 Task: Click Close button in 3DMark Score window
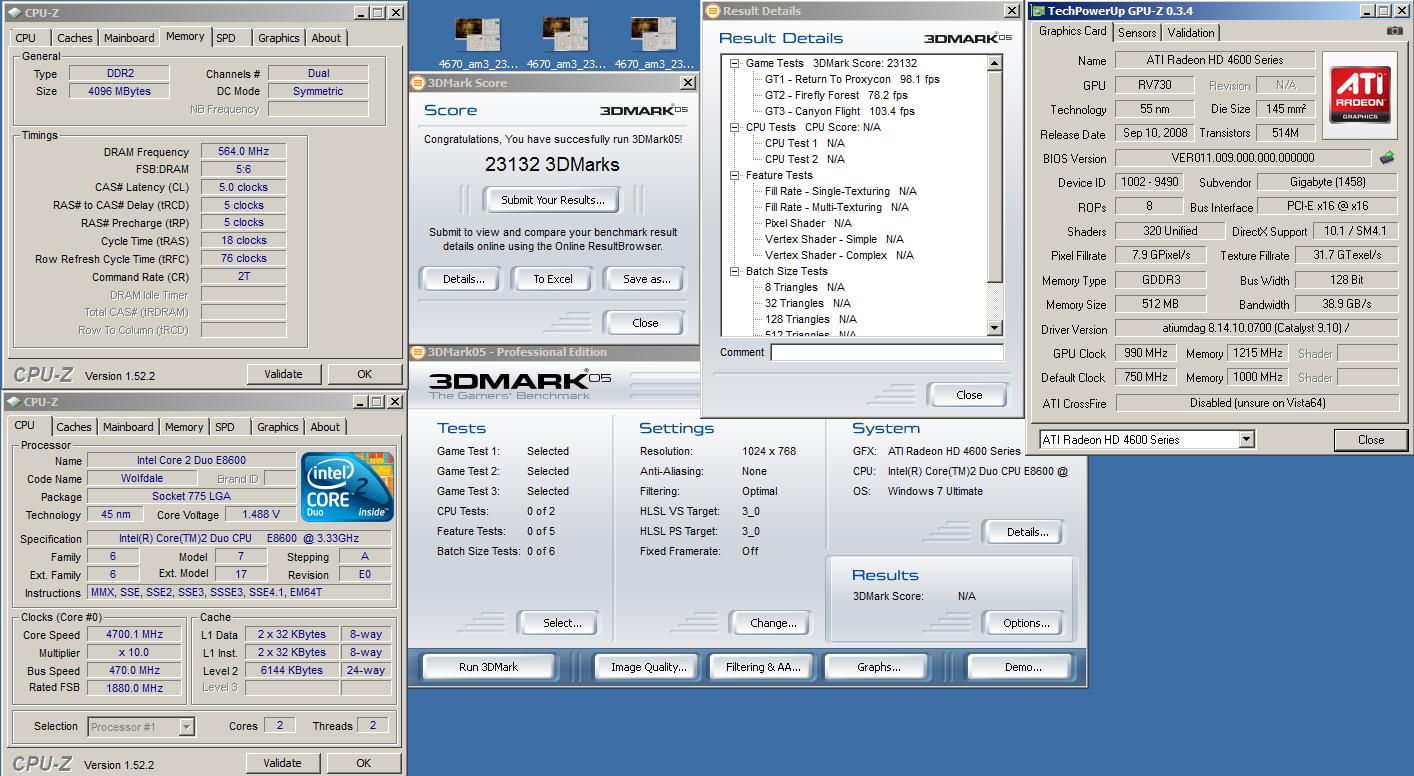coord(645,323)
